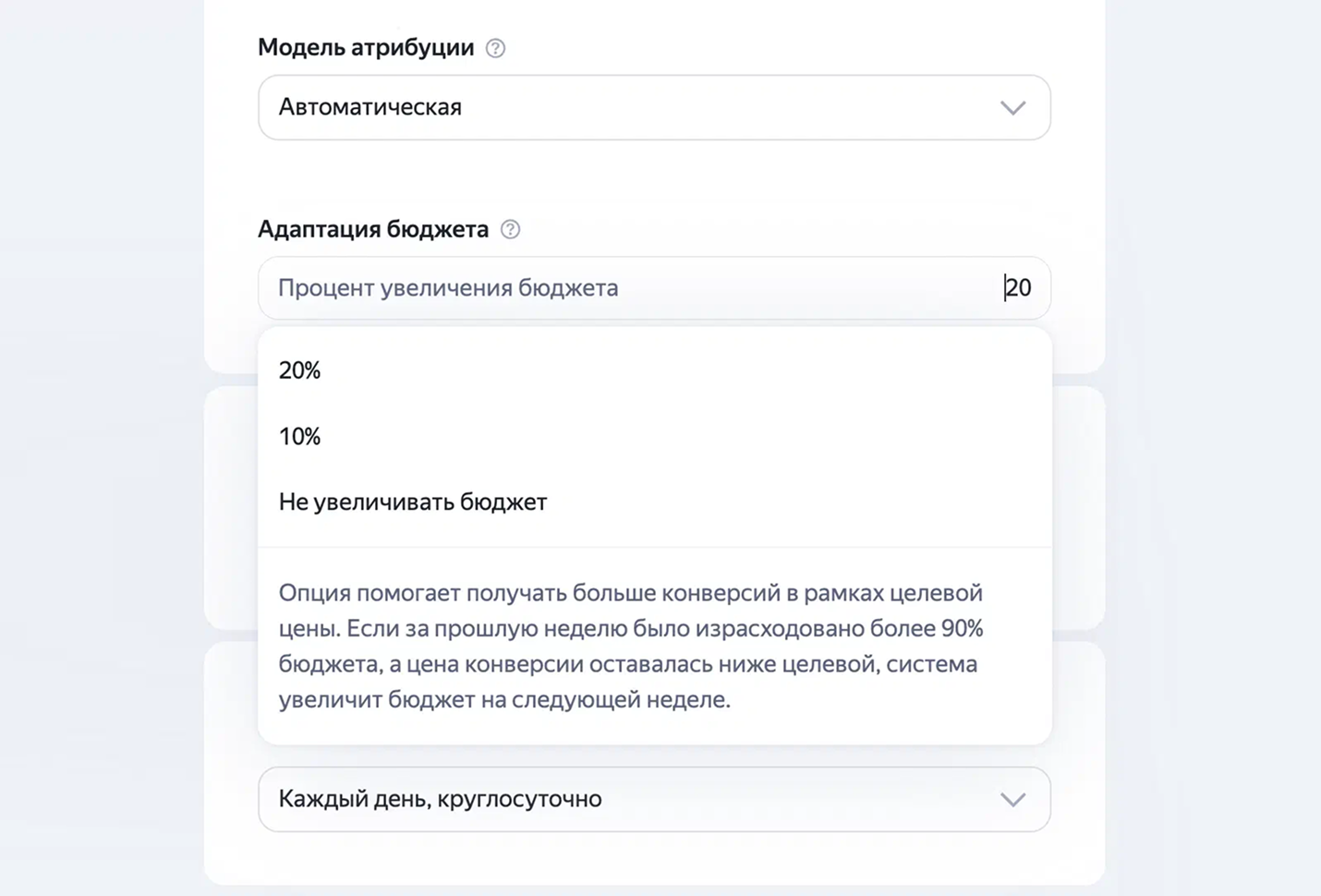Viewport: 1321px width, 896px height.
Task: Focus the Процент увеличения бюджета input field
Action: coord(654,288)
